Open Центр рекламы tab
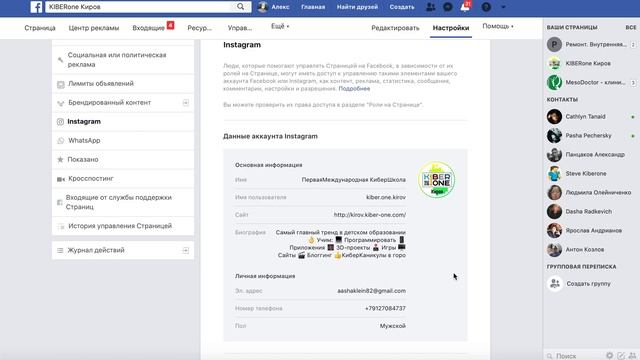Image resolution: width=640 pixels, height=360 pixels. [x=94, y=28]
